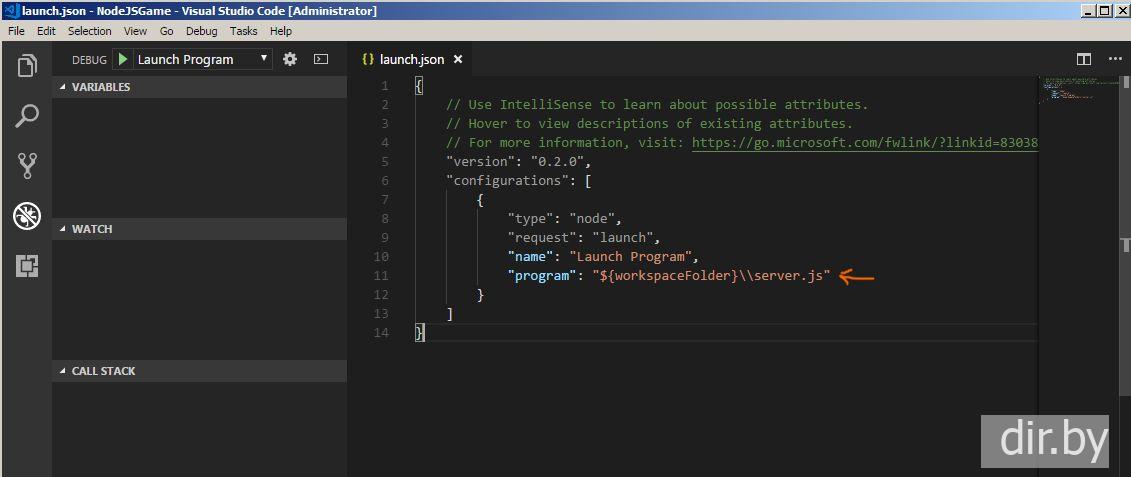Screen dimensions: 1131x477
Task: Split the editor with top-right icon
Action: (1084, 59)
